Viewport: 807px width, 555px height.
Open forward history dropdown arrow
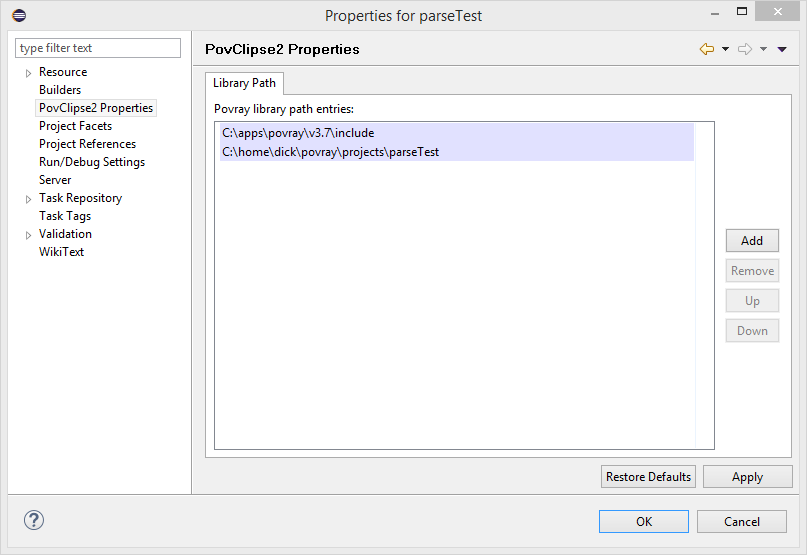point(763,49)
